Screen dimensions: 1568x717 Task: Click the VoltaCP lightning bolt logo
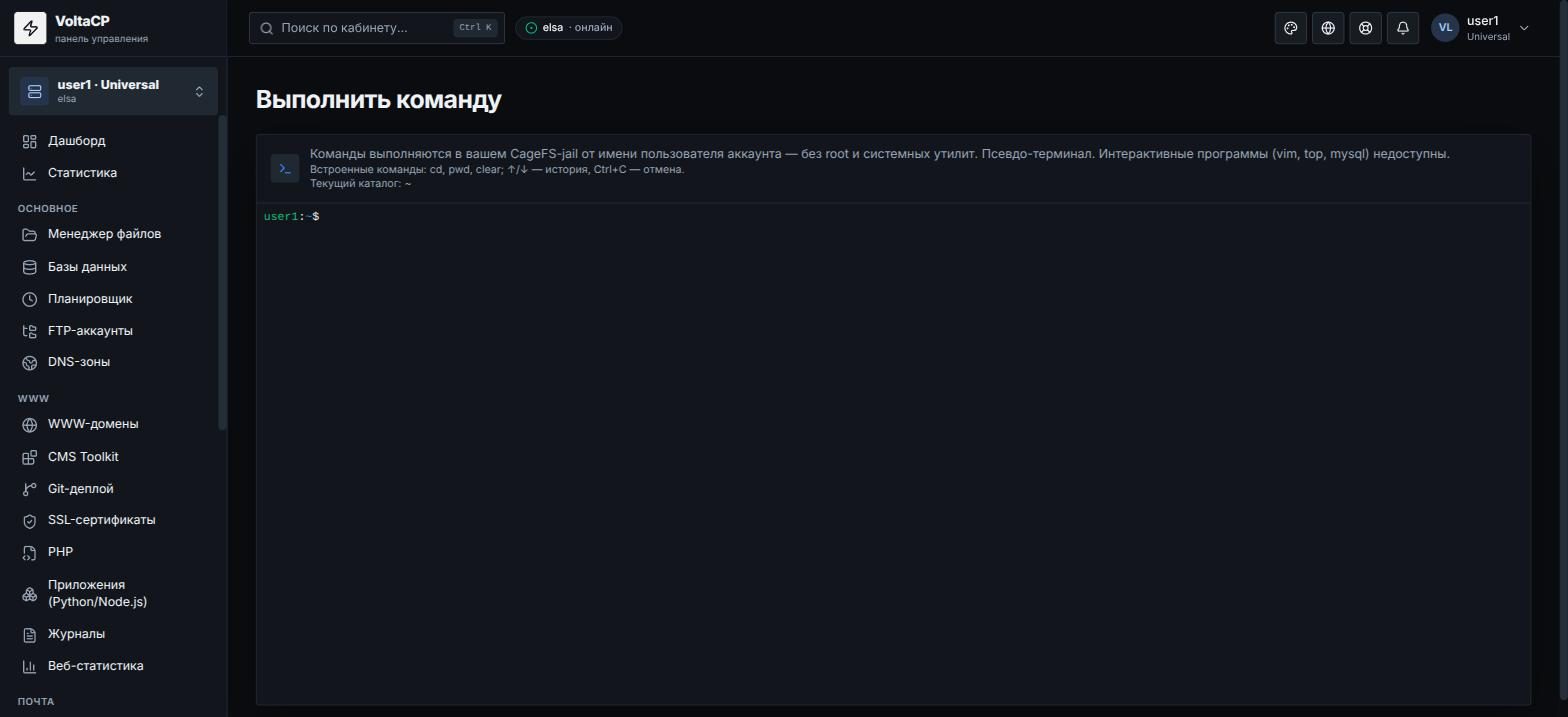tap(30, 28)
